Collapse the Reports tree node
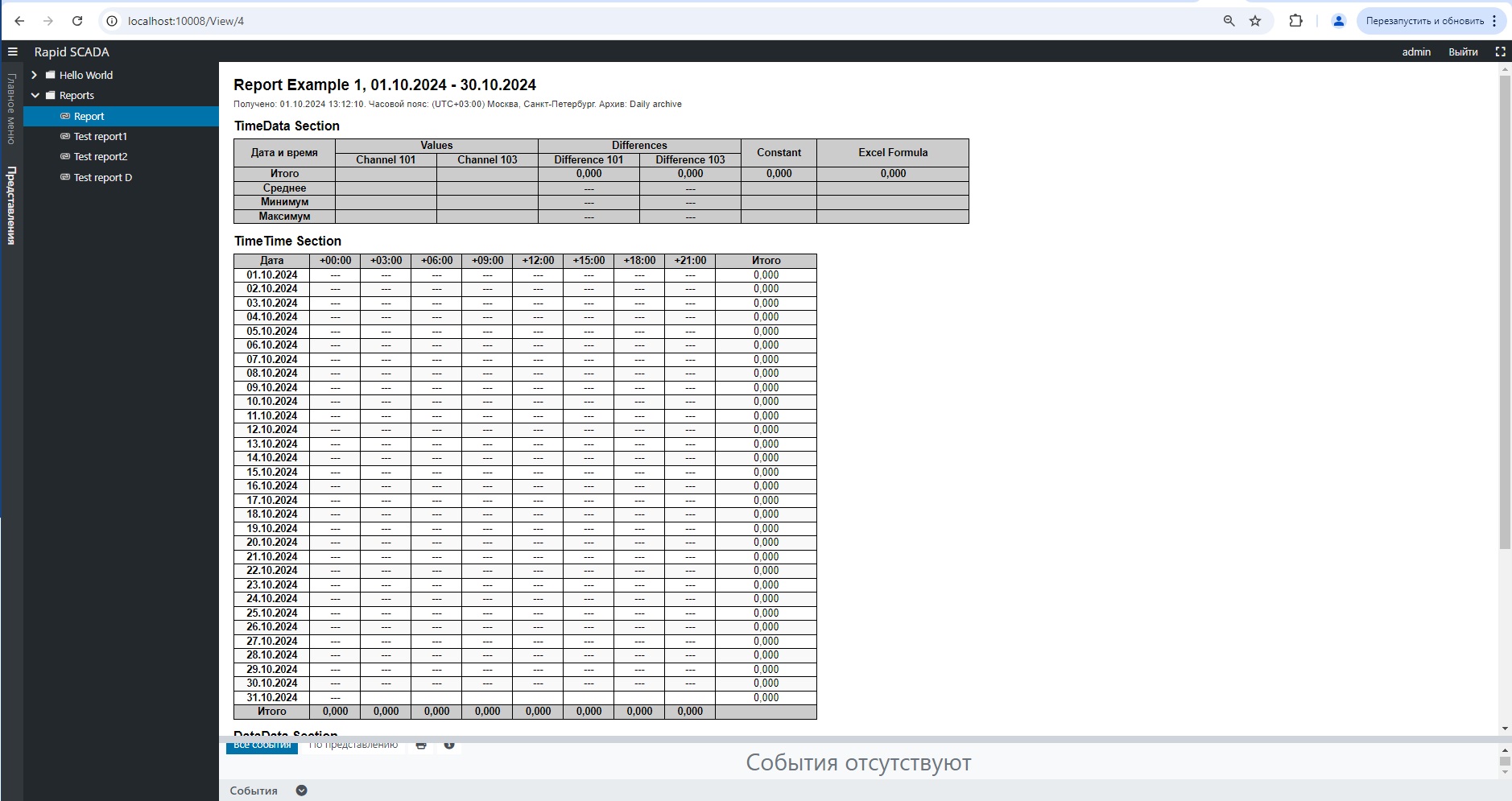Screen dimensions: 1512x801 coord(35,95)
